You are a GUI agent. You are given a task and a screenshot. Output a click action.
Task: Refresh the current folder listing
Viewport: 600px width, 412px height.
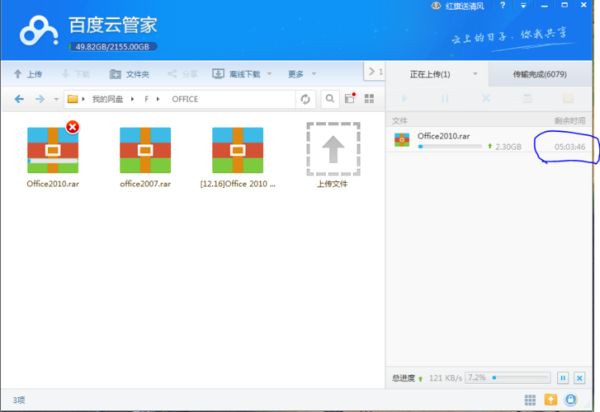tap(305, 99)
